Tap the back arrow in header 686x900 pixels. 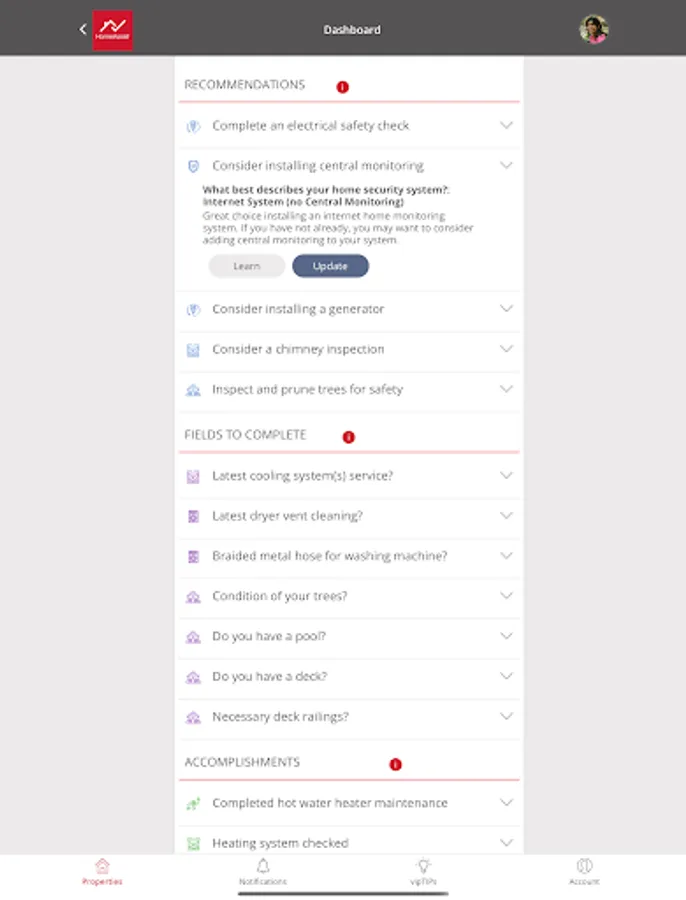click(x=83, y=30)
